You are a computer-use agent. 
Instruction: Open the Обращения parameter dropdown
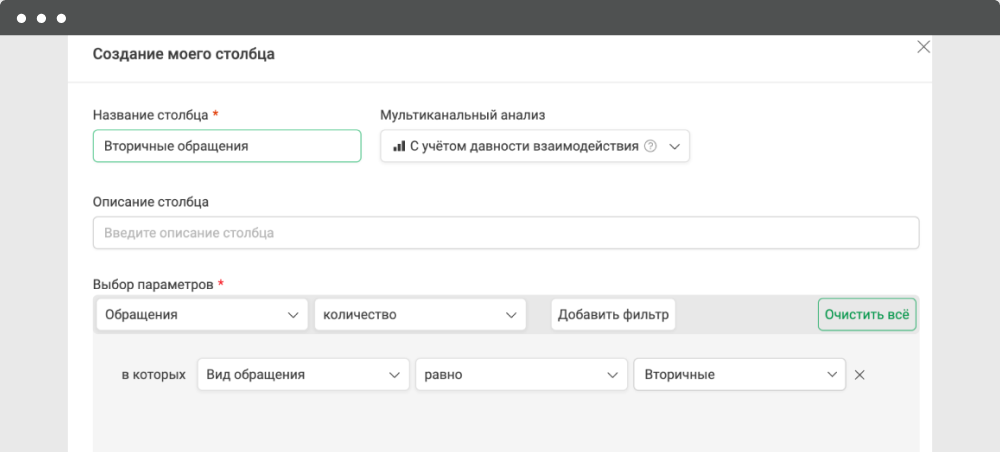click(202, 315)
